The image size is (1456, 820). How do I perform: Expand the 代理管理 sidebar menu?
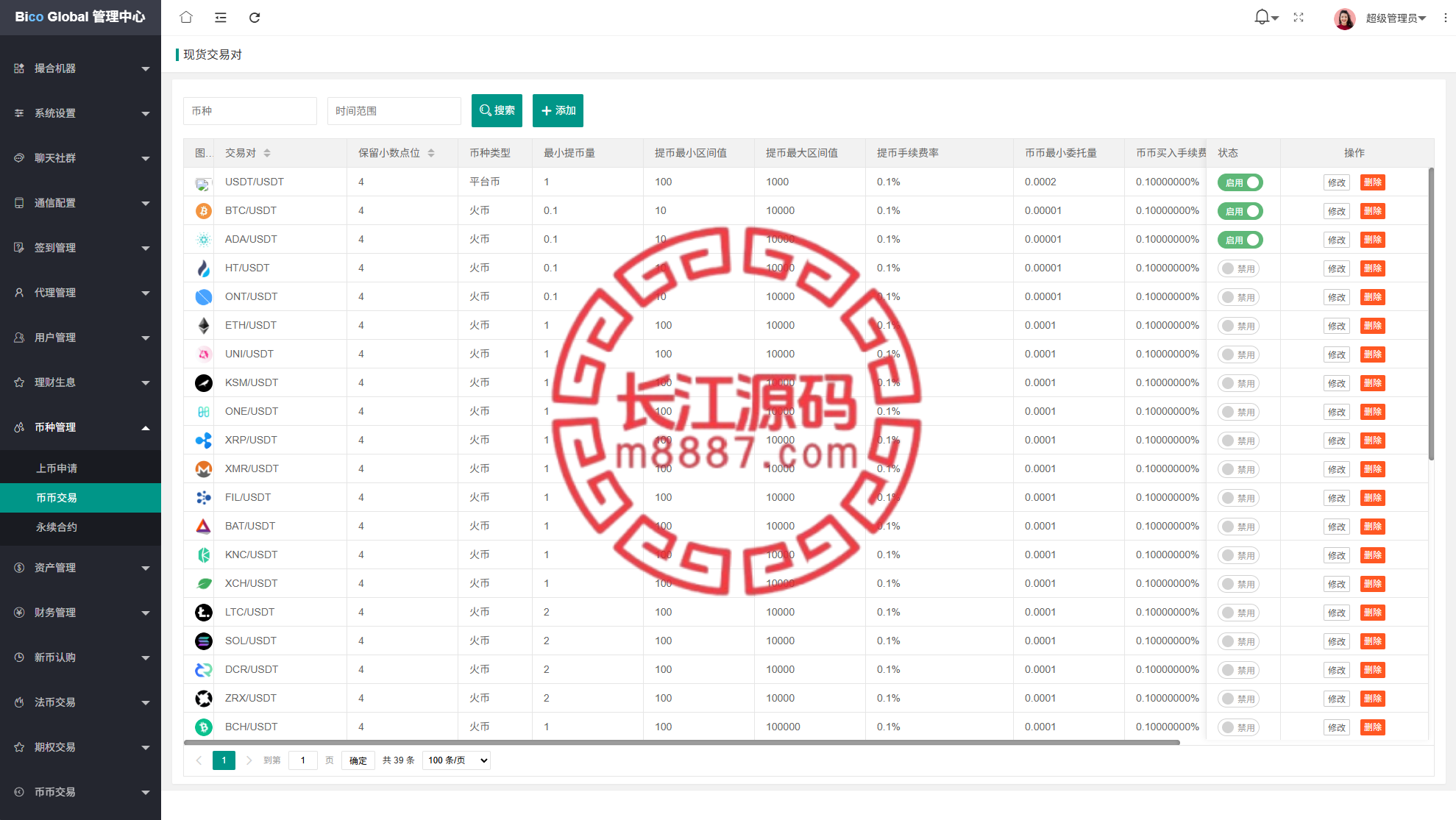(x=80, y=293)
